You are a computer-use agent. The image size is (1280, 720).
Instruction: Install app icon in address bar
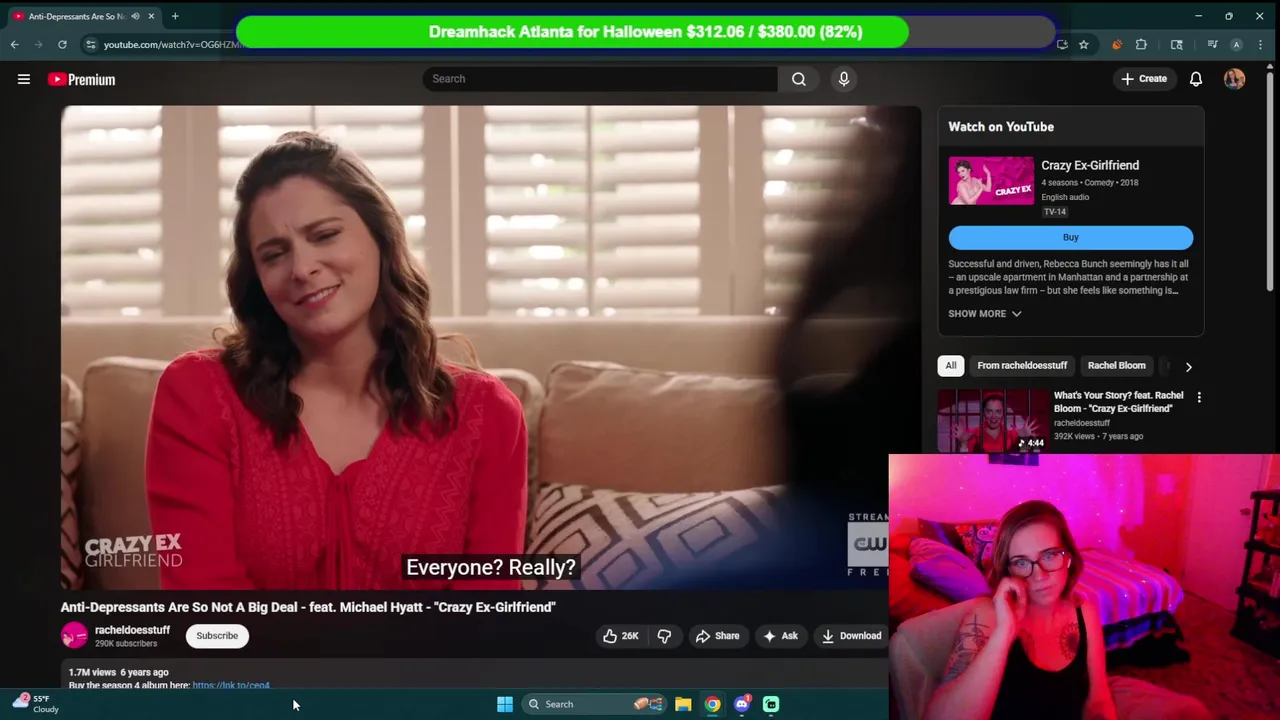1062,44
